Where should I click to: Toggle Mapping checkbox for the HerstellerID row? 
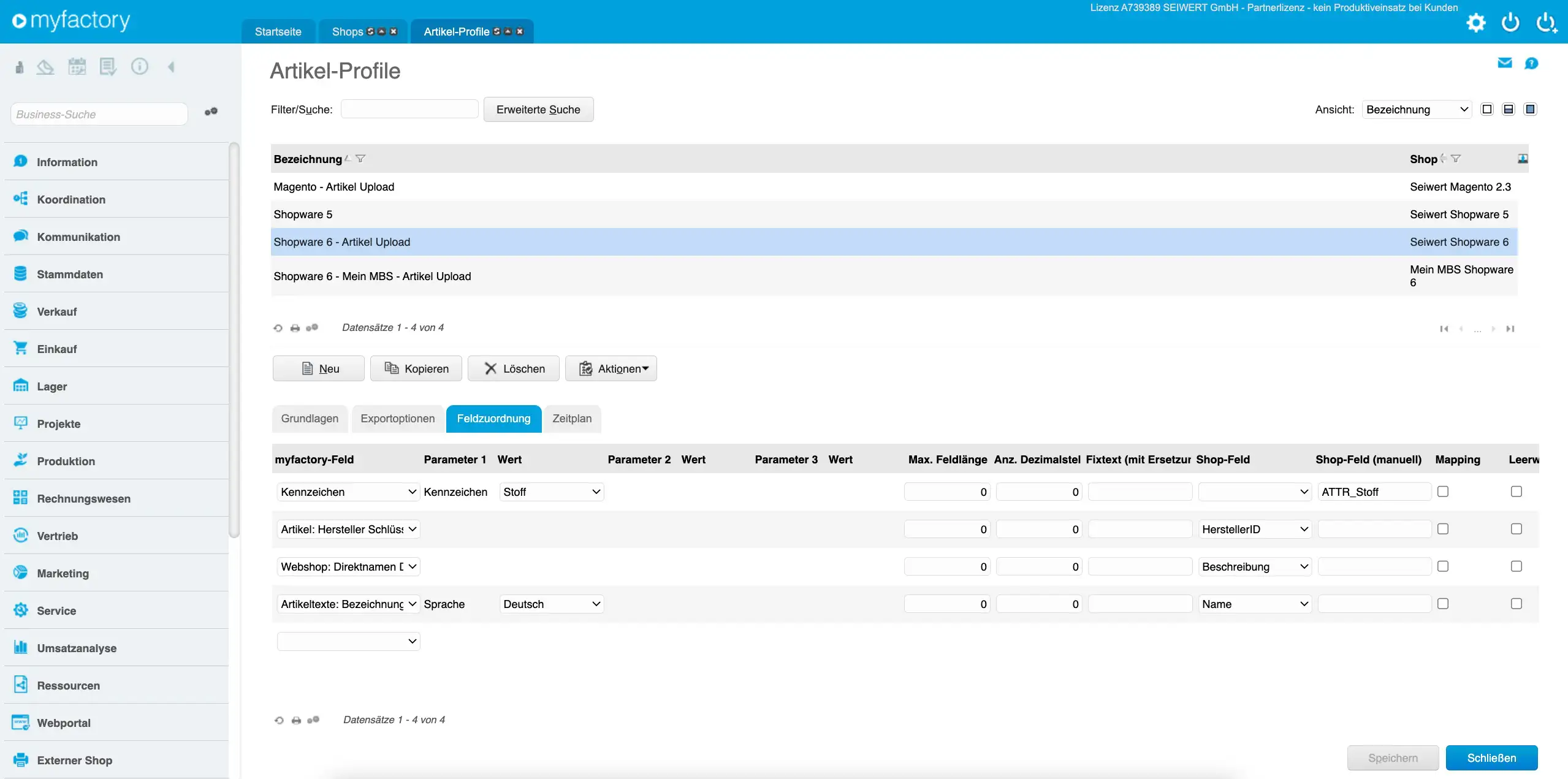tap(1444, 528)
